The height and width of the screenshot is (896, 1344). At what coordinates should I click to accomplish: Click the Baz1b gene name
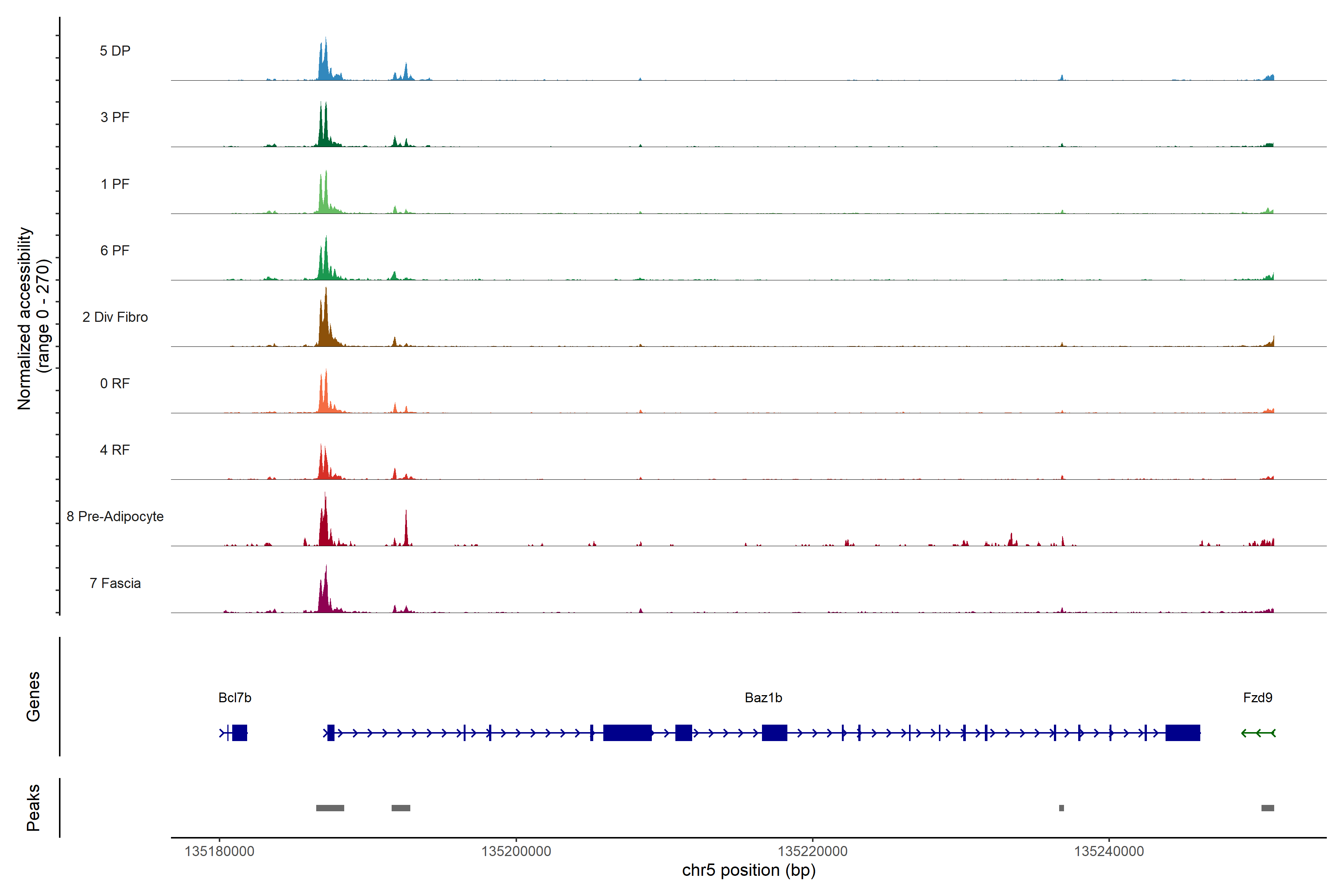tap(763, 697)
